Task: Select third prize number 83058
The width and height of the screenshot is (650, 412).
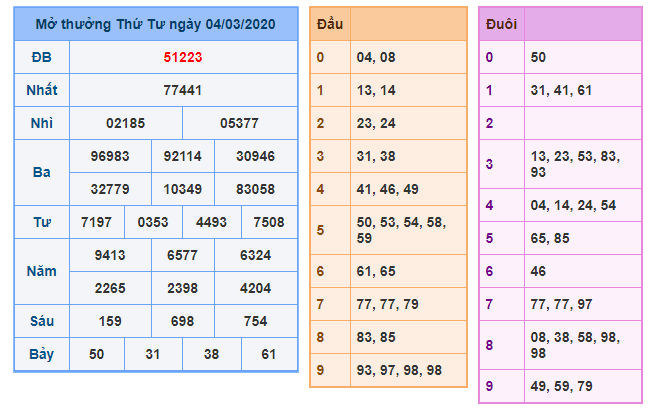Action: [255, 188]
